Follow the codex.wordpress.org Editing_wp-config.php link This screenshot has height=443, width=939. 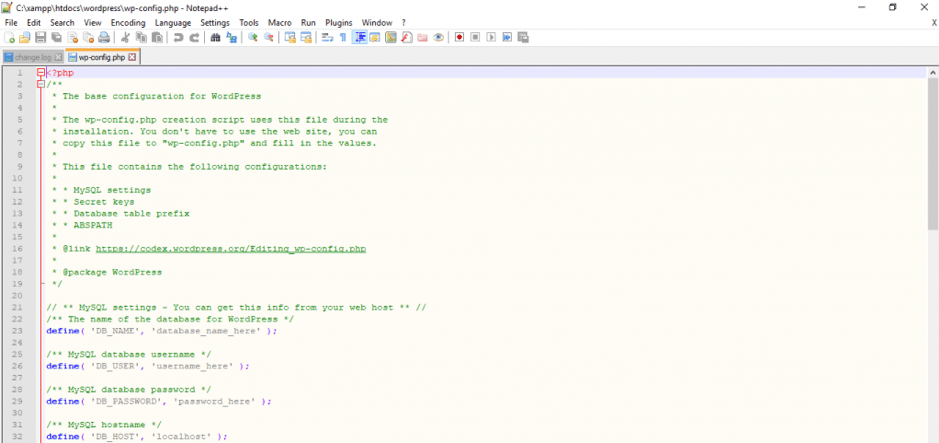[x=231, y=248]
